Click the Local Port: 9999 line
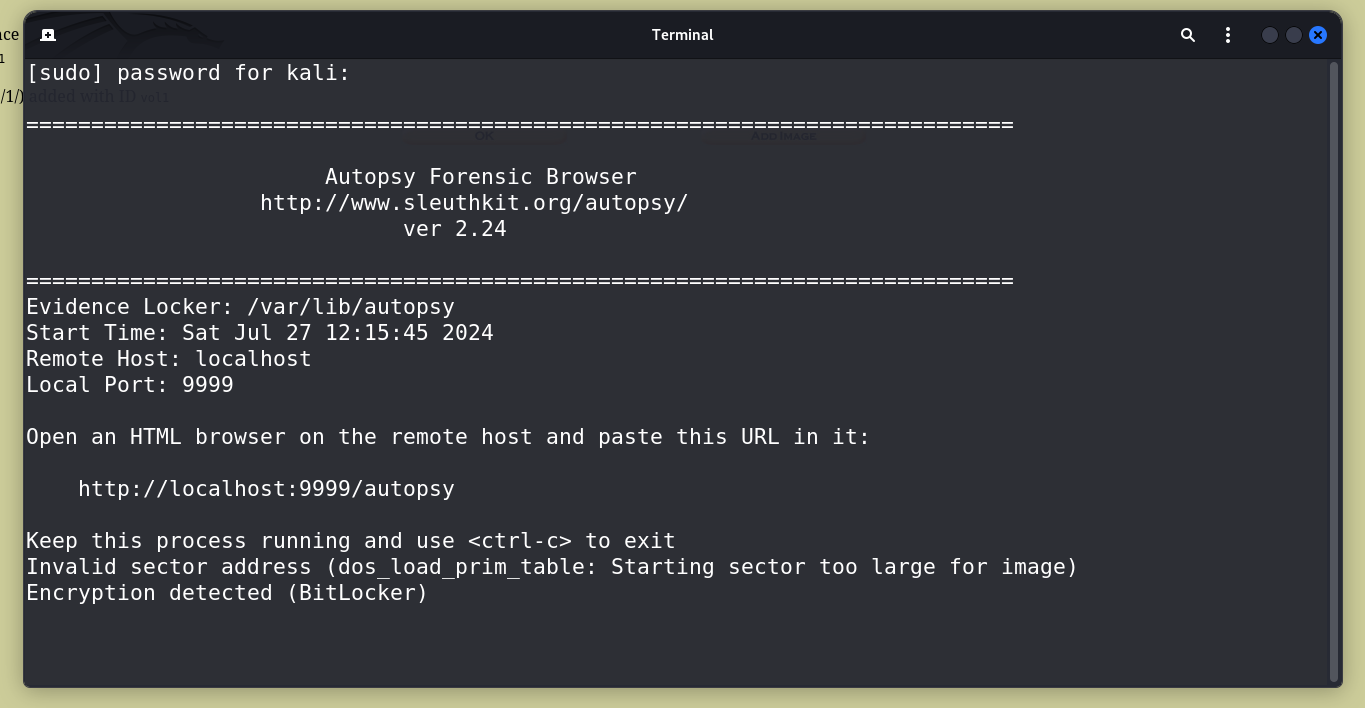Image resolution: width=1365 pixels, height=708 pixels. [130, 385]
